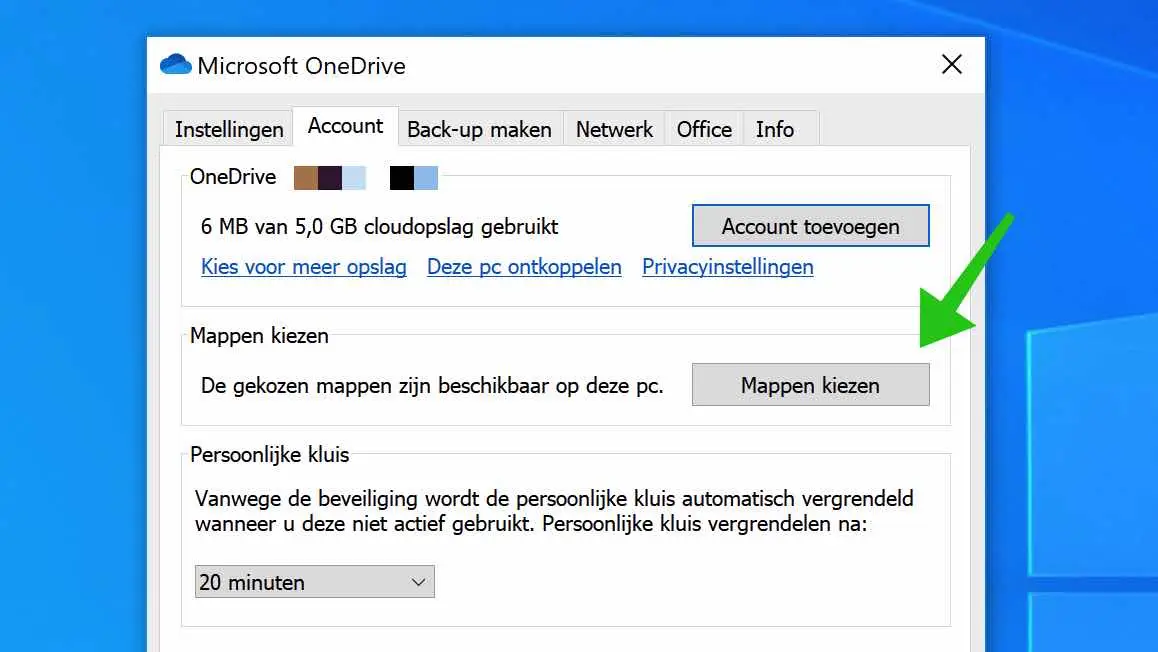Expand the 20 minuten lock time dropdown

pos(315,582)
